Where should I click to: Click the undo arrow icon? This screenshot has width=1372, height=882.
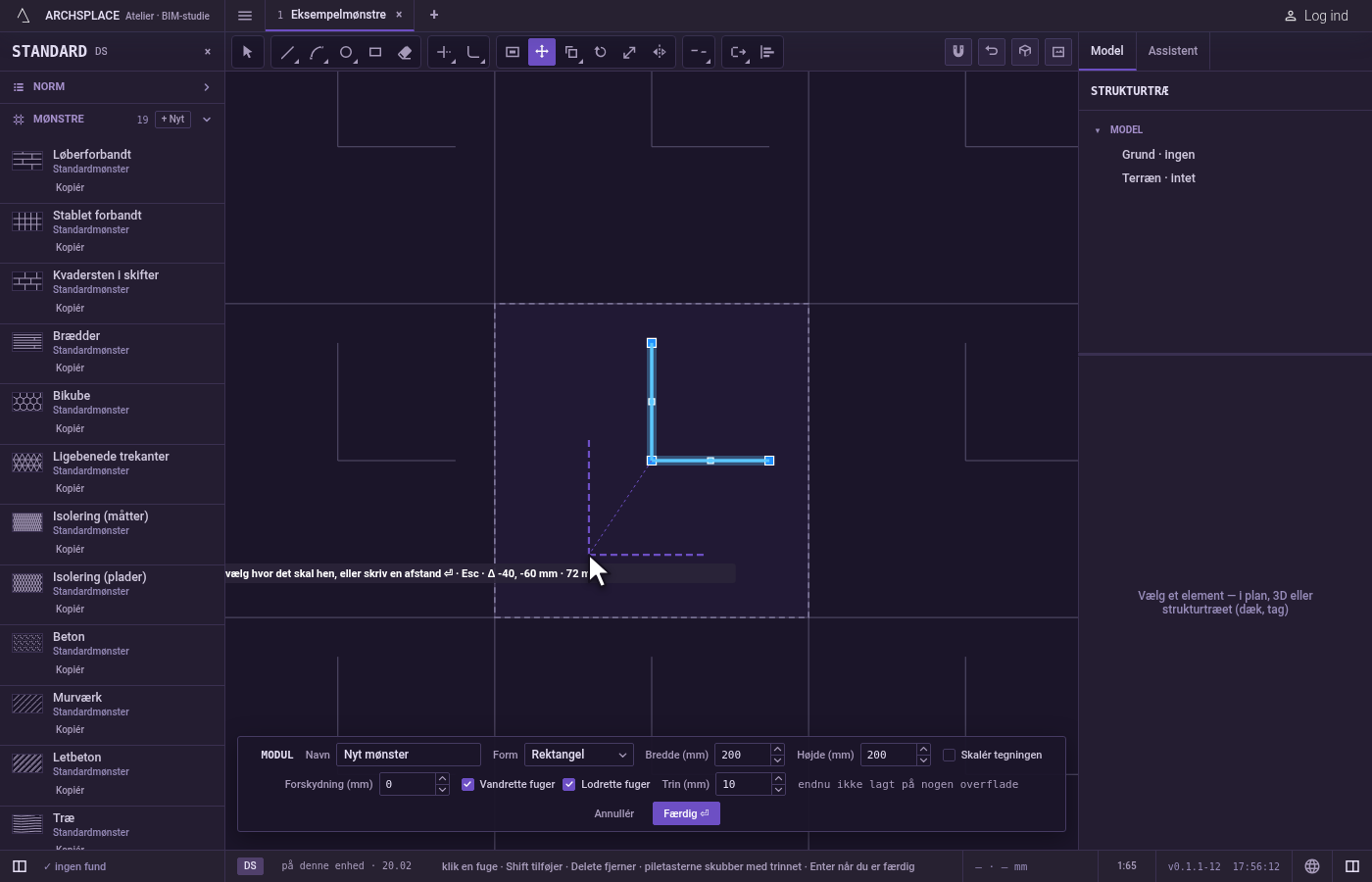[x=992, y=52]
